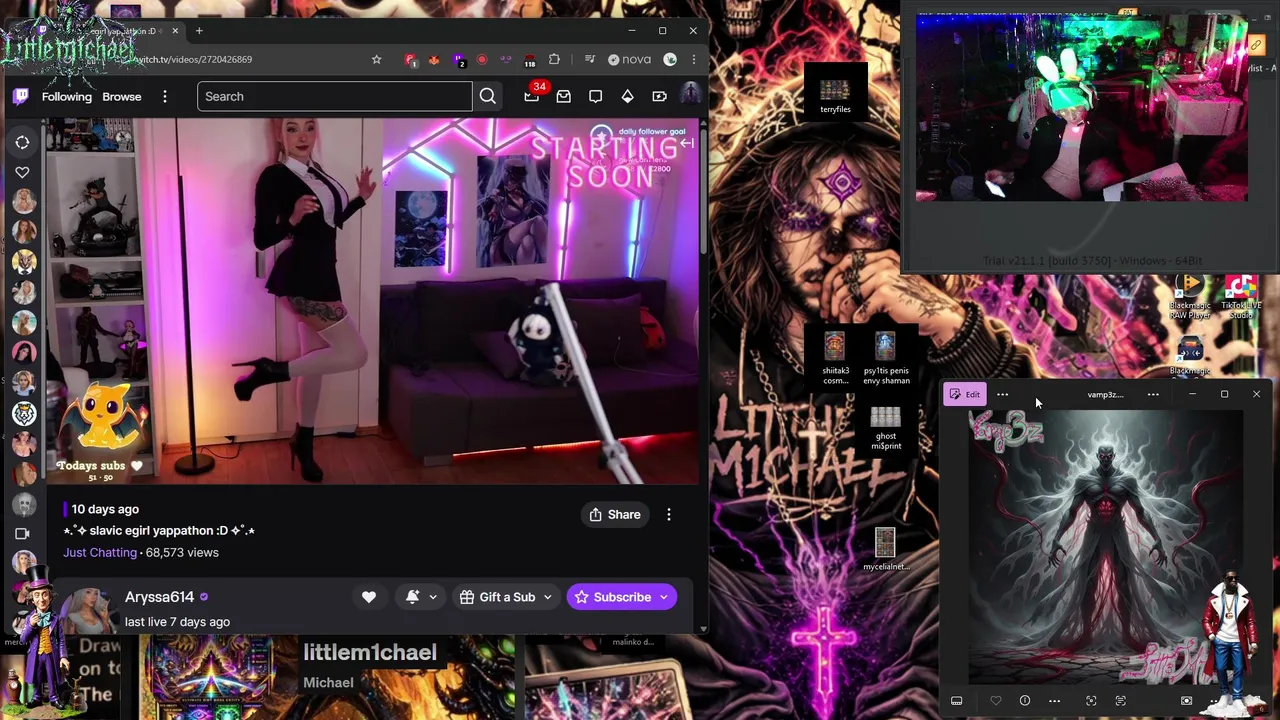Viewport: 1280px width, 720px height.
Task: Open TikTok LIVE Studio desktop shortcut
Action: coord(1241,297)
